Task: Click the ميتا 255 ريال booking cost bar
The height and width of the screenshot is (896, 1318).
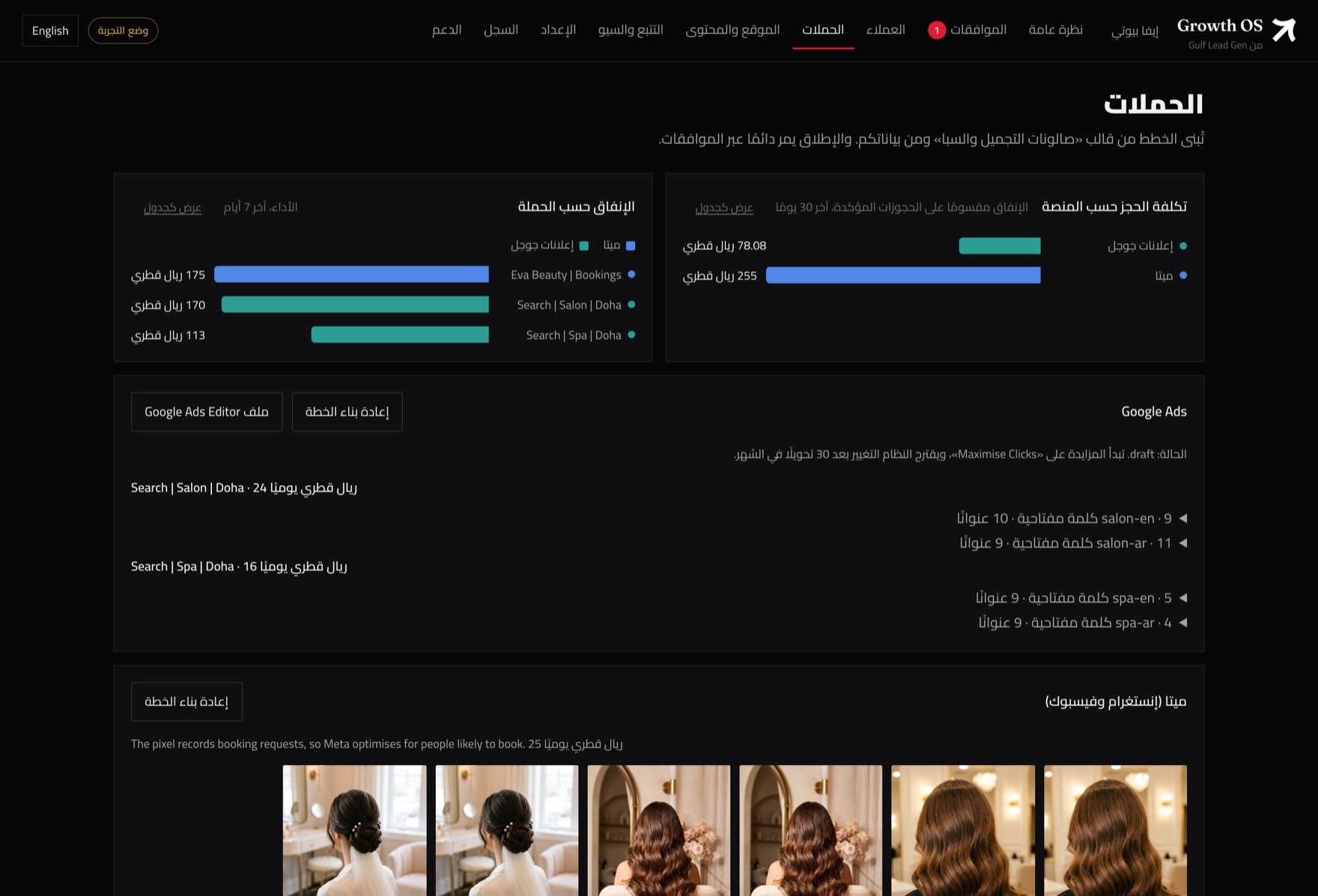Action: pyautogui.click(x=903, y=275)
